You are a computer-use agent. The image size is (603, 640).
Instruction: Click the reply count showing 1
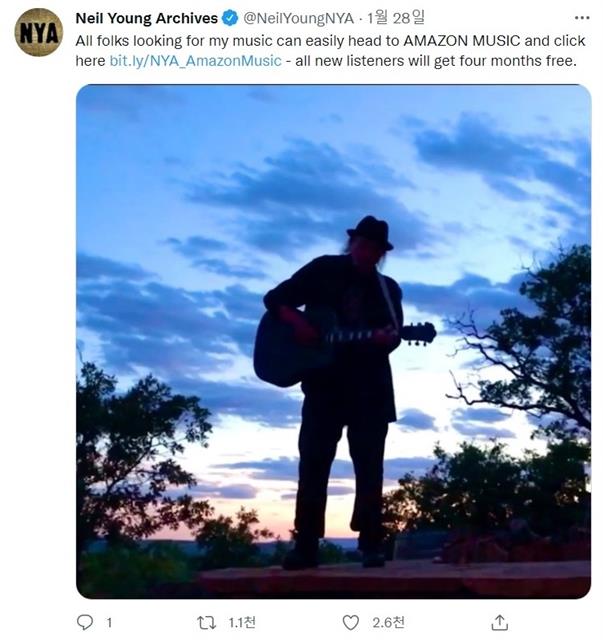[x=109, y=623]
